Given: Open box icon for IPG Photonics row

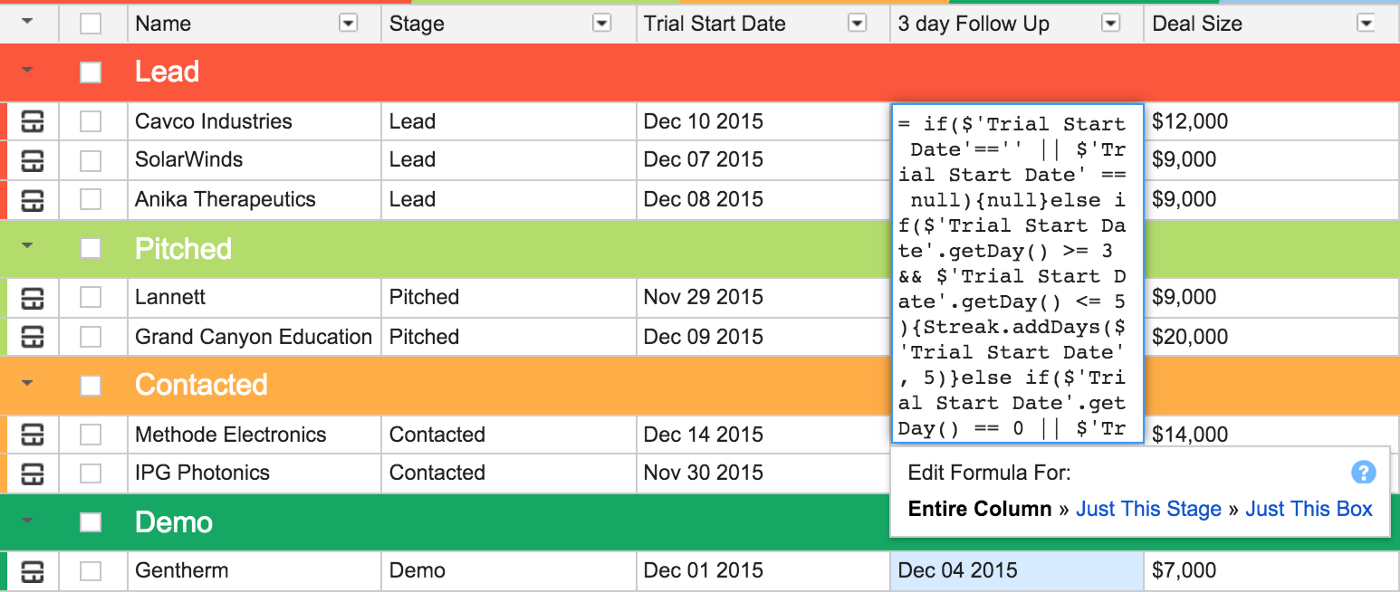Looking at the screenshot, I should (x=33, y=473).
